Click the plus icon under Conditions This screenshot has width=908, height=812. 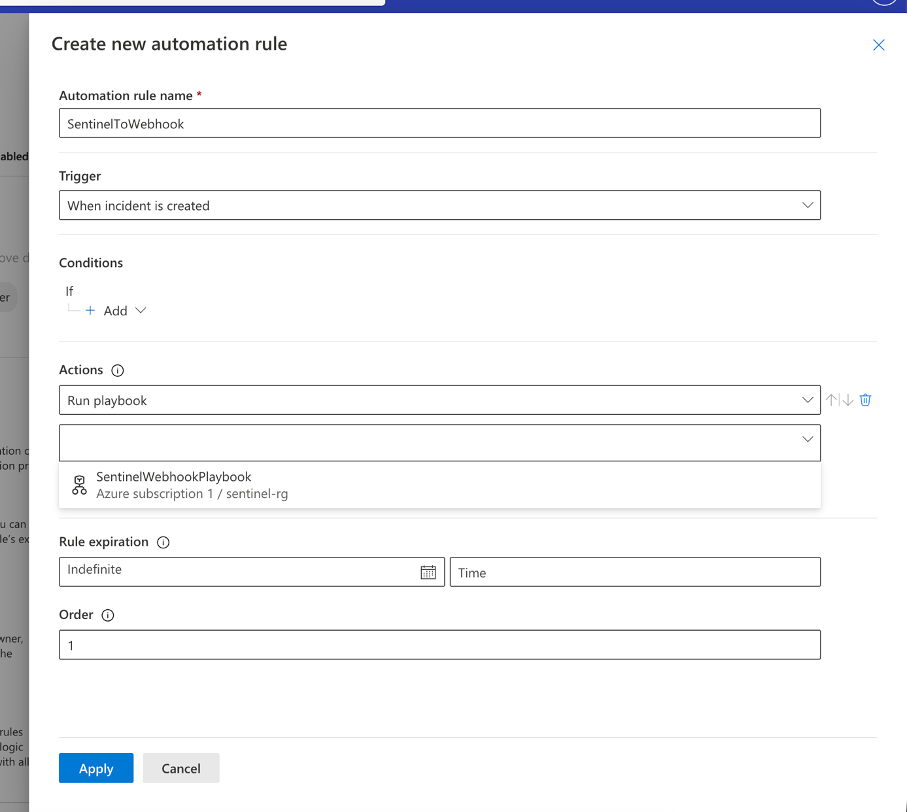pyautogui.click(x=90, y=311)
